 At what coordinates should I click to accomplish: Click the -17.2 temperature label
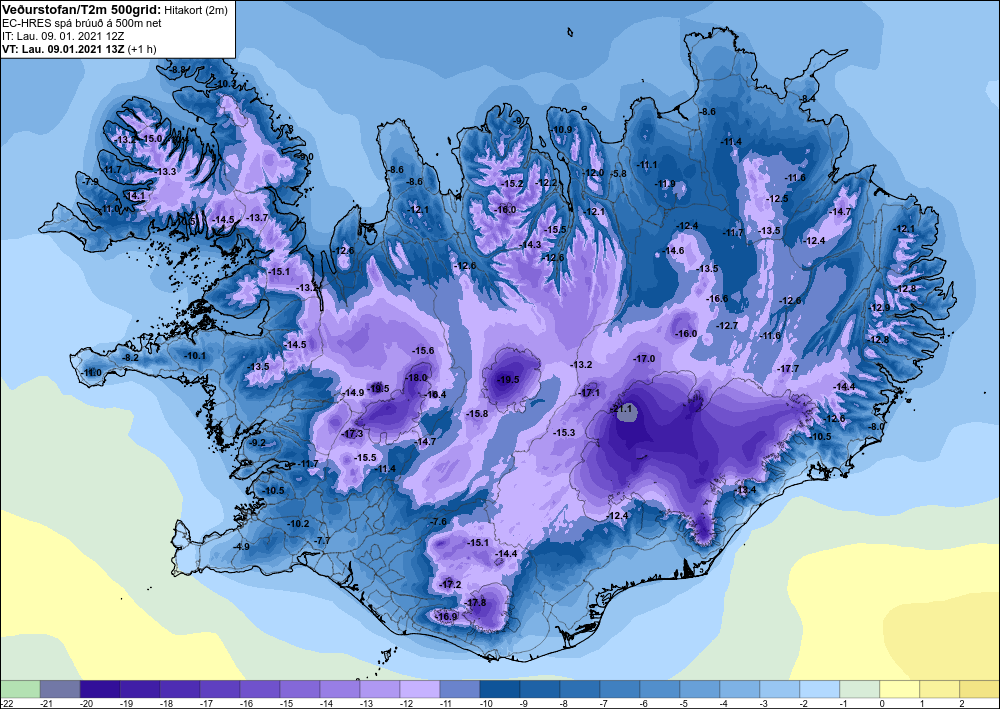pos(451,585)
